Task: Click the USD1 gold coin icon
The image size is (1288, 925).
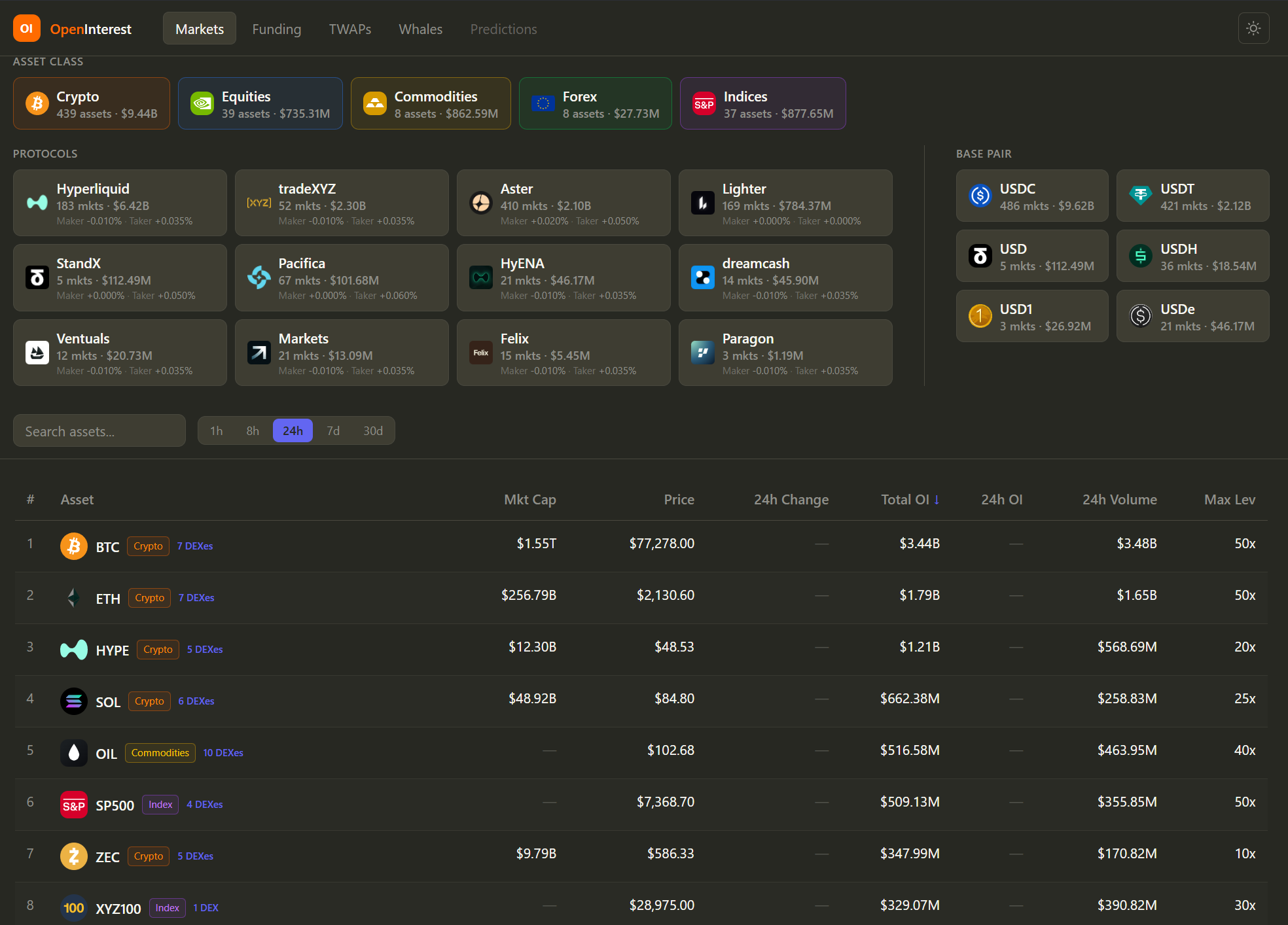Action: [980, 316]
